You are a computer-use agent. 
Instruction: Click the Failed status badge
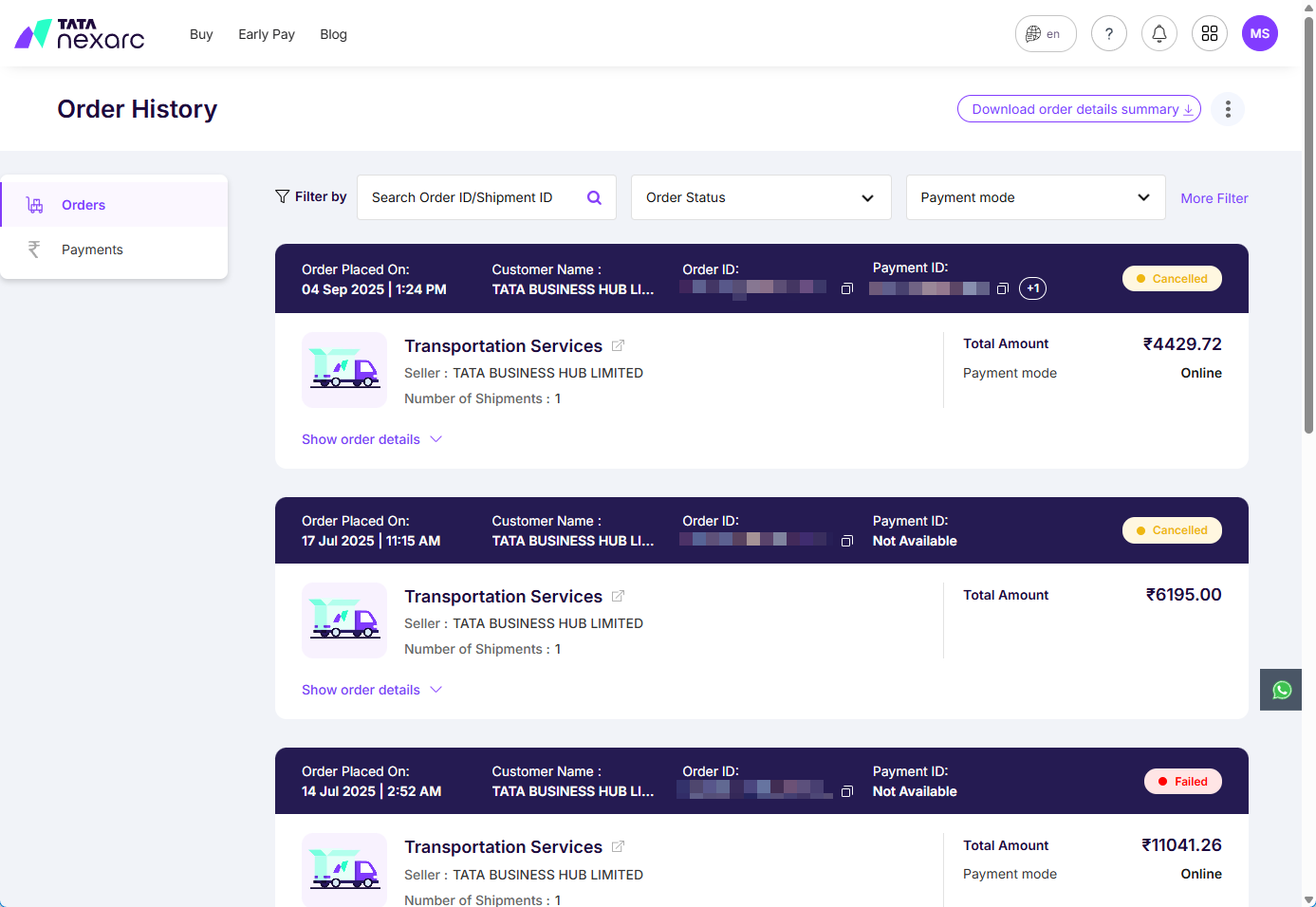[1183, 782]
